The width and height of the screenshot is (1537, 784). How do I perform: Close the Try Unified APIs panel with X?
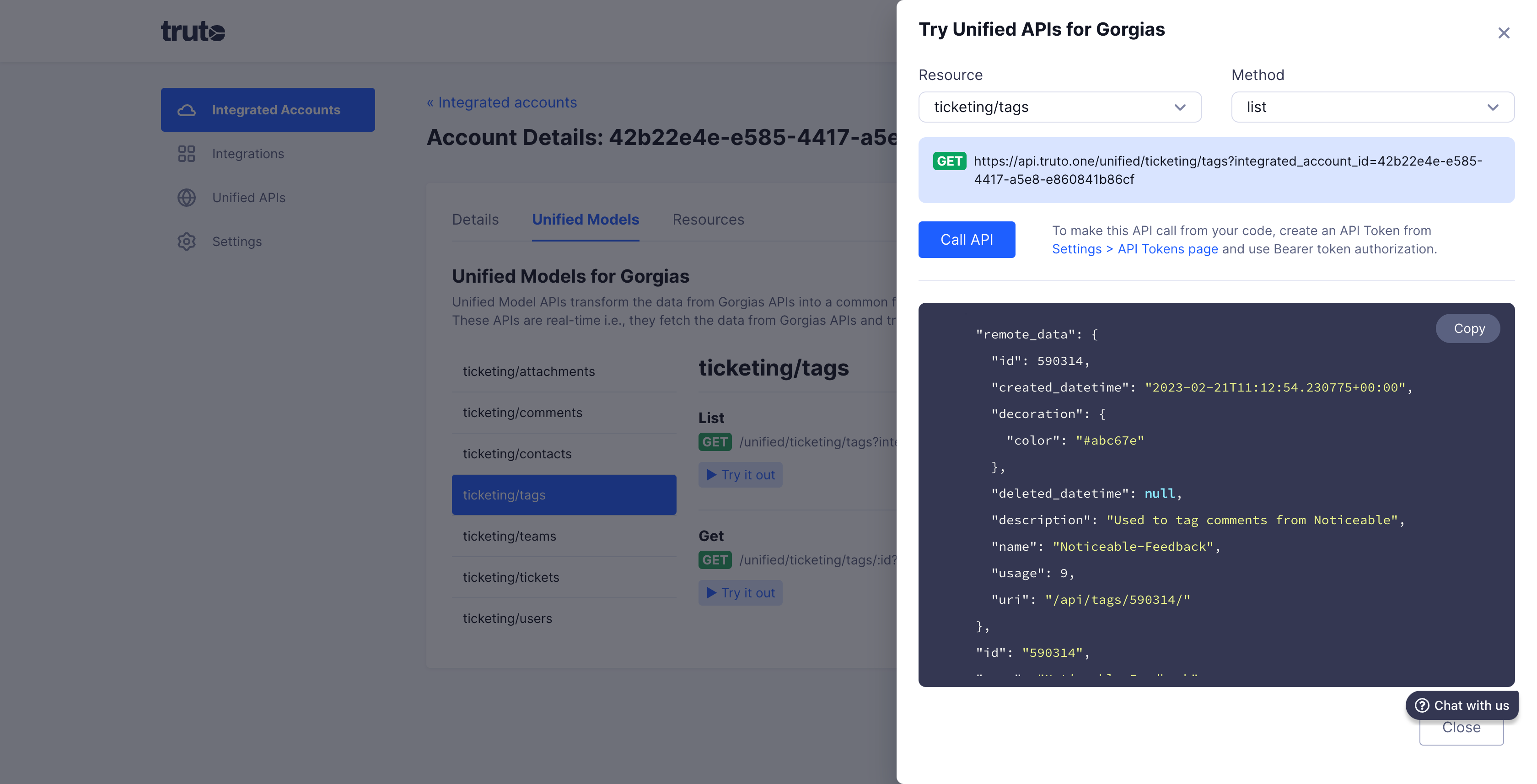point(1504,33)
